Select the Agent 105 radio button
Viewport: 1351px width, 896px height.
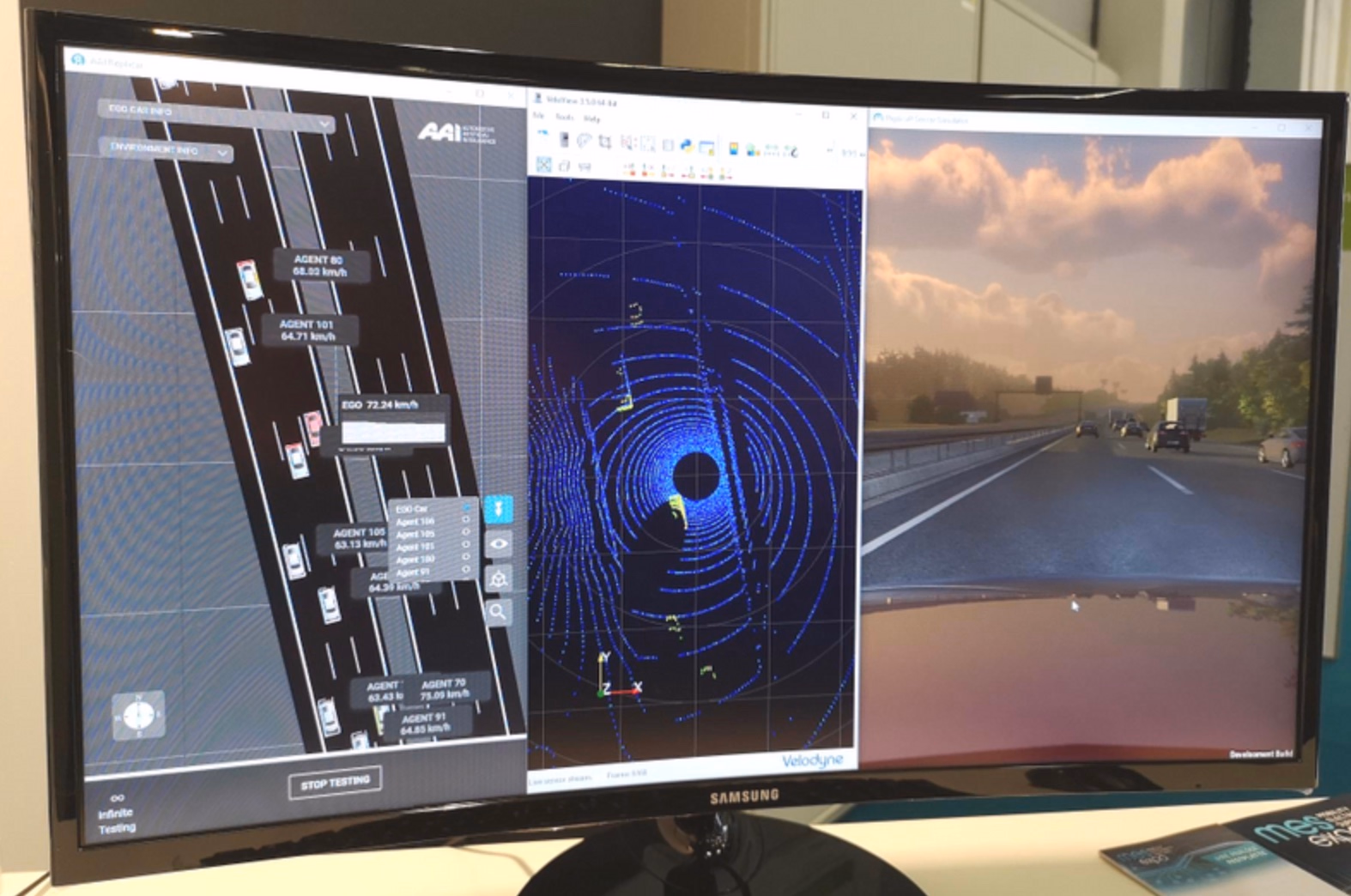tap(466, 532)
